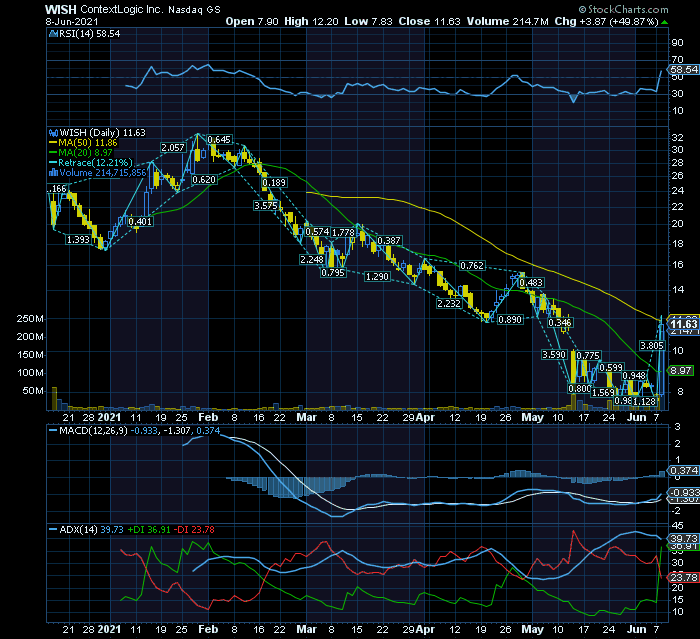The width and height of the screenshot is (700, 639).
Task: Click the 0.890 retracement label
Action: 510,320
